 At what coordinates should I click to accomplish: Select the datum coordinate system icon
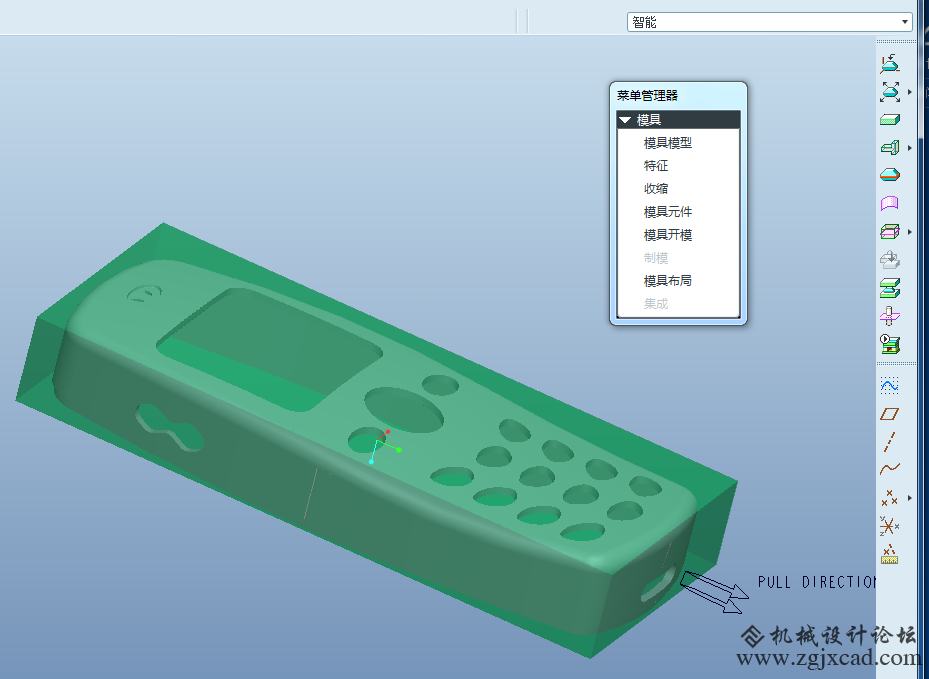890,526
